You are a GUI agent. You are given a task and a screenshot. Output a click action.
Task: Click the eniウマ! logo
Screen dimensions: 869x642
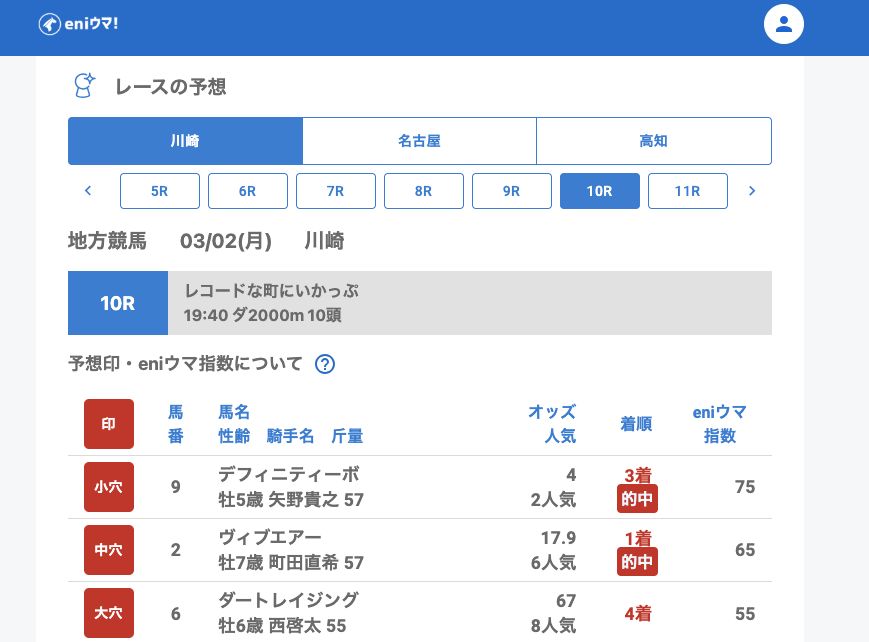[x=78, y=24]
